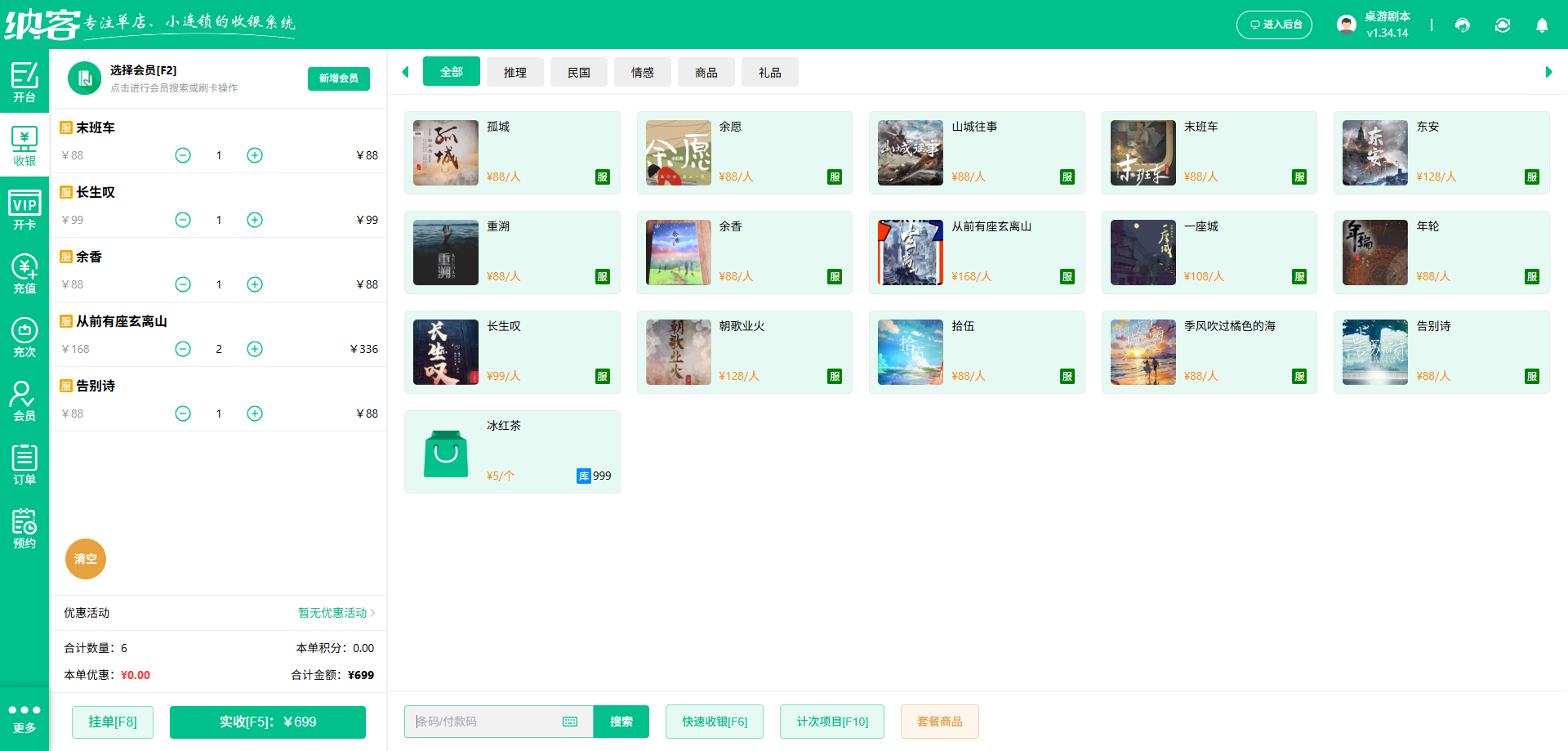Image resolution: width=1568 pixels, height=751 pixels.
Task: Click 实收[F5] to complete payment
Action: 267,722
